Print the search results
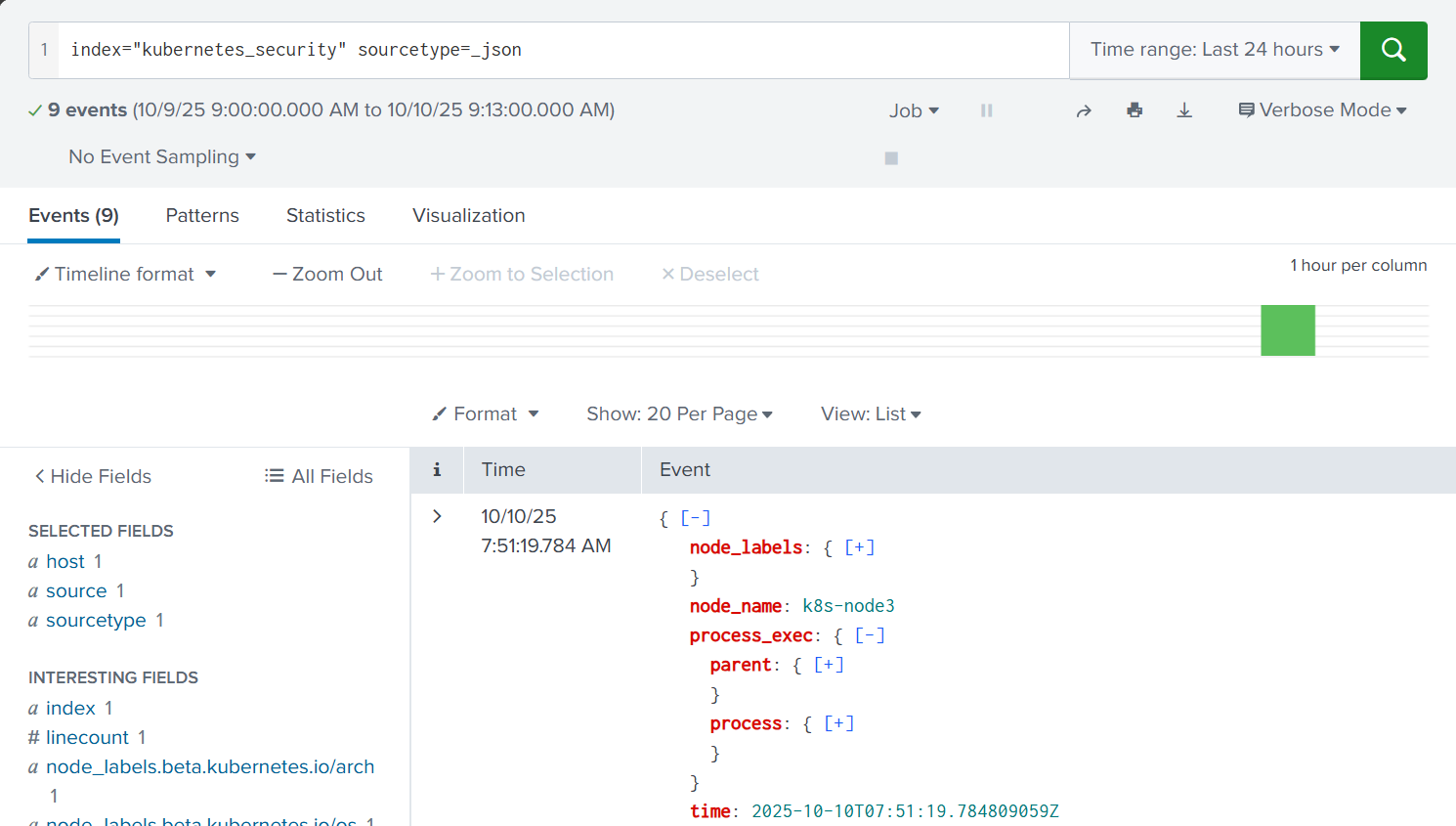1456x826 pixels. click(1134, 110)
